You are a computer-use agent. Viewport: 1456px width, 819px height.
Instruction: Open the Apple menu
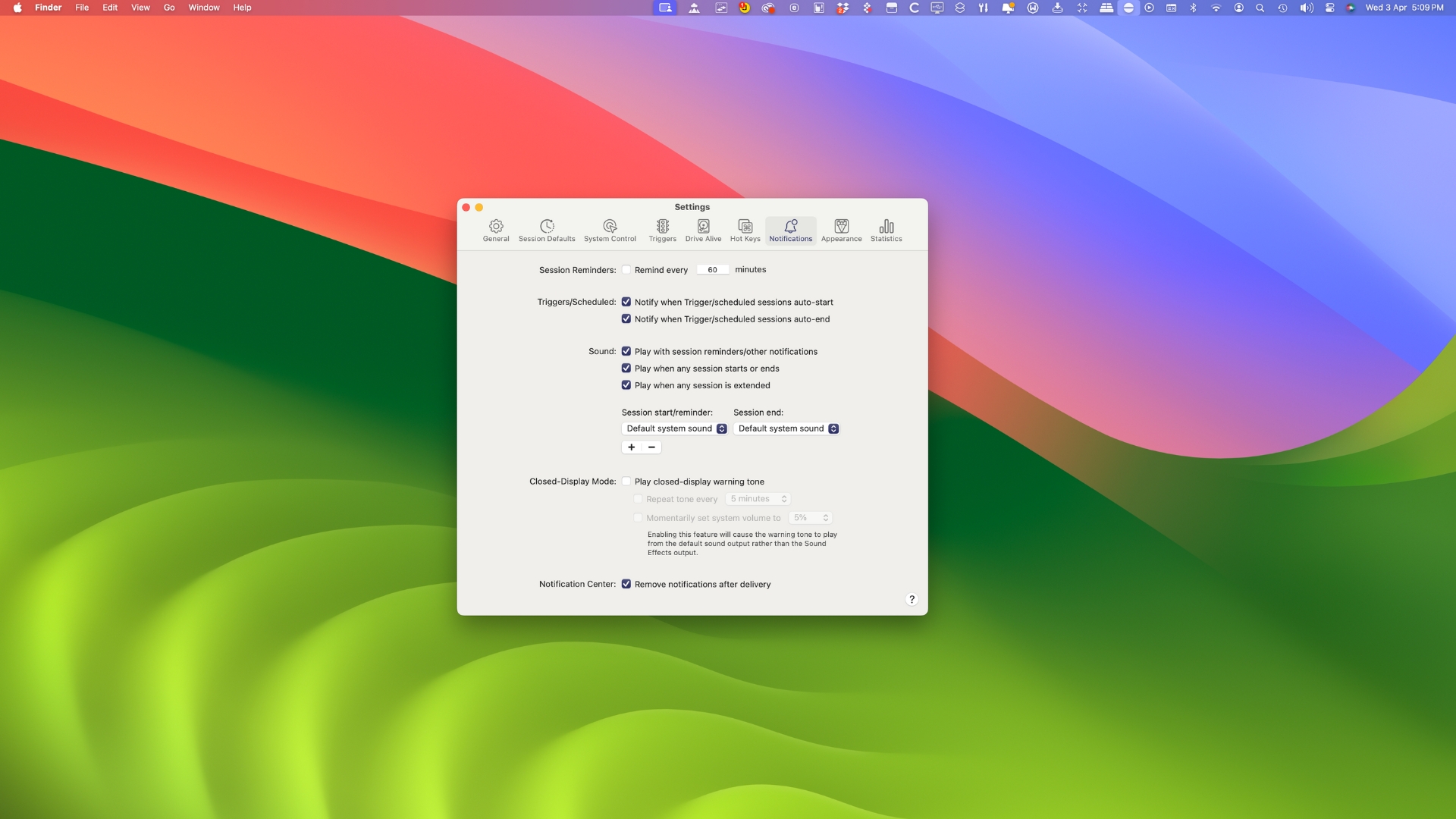click(17, 8)
